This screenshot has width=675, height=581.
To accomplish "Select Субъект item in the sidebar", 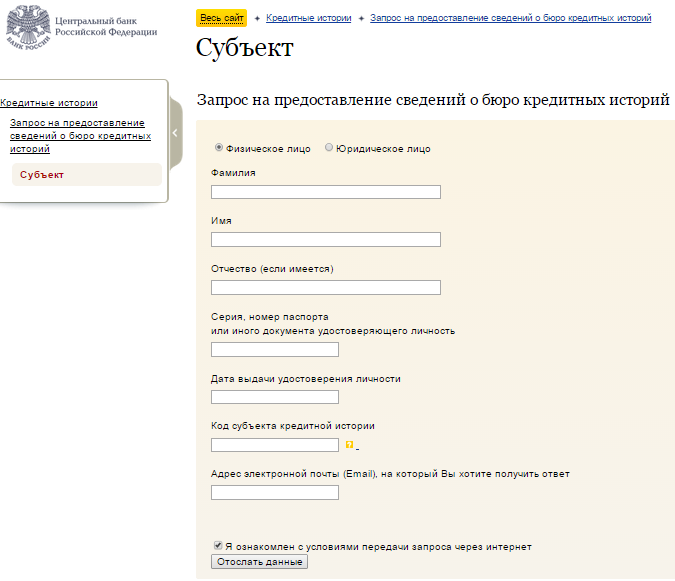I will click(41, 175).
